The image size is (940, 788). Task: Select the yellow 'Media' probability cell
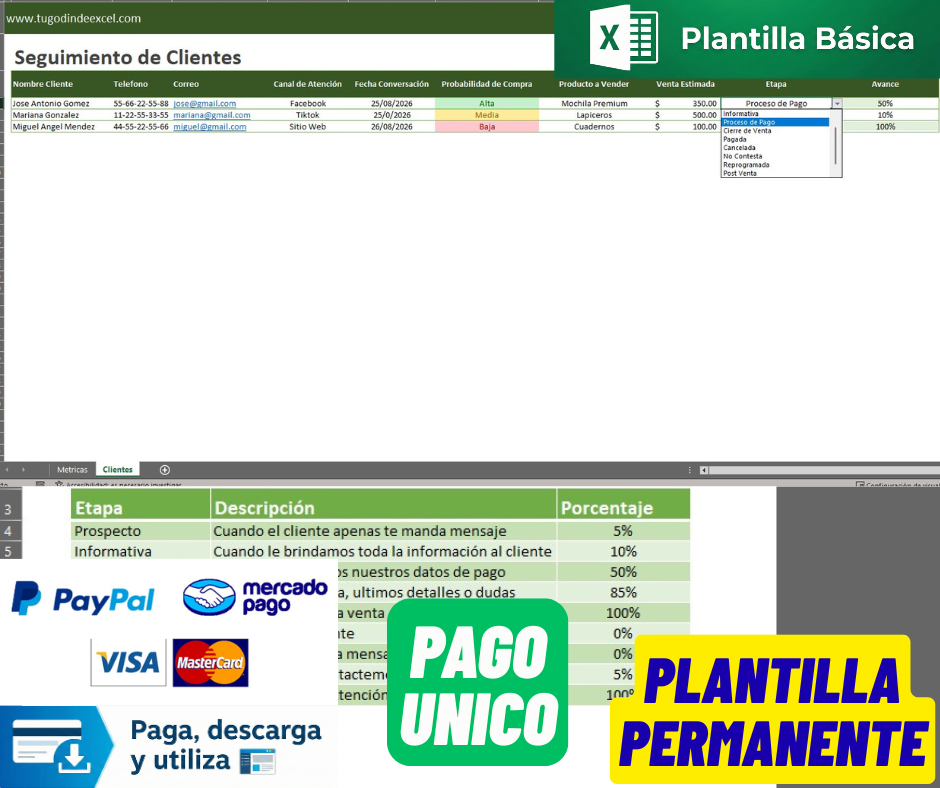[x=487, y=115]
